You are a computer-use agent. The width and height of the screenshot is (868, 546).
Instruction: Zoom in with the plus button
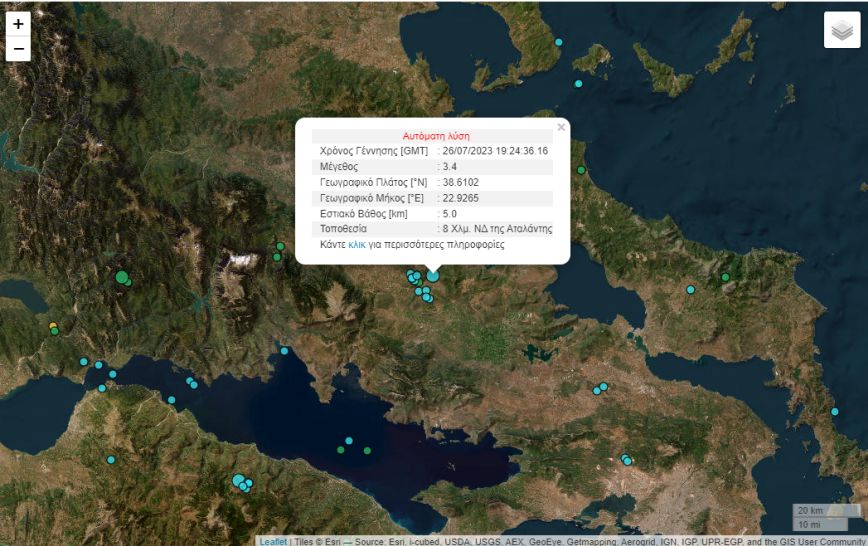pos(18,24)
